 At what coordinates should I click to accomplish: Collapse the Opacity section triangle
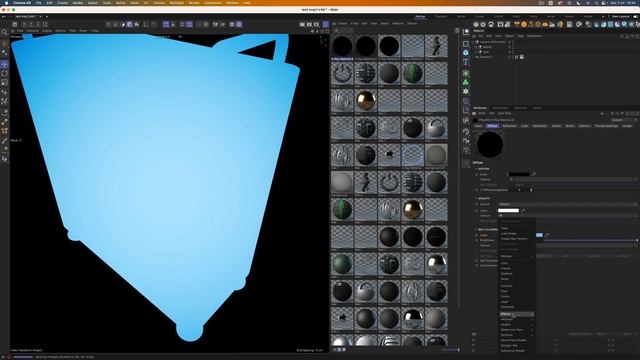click(x=476, y=198)
